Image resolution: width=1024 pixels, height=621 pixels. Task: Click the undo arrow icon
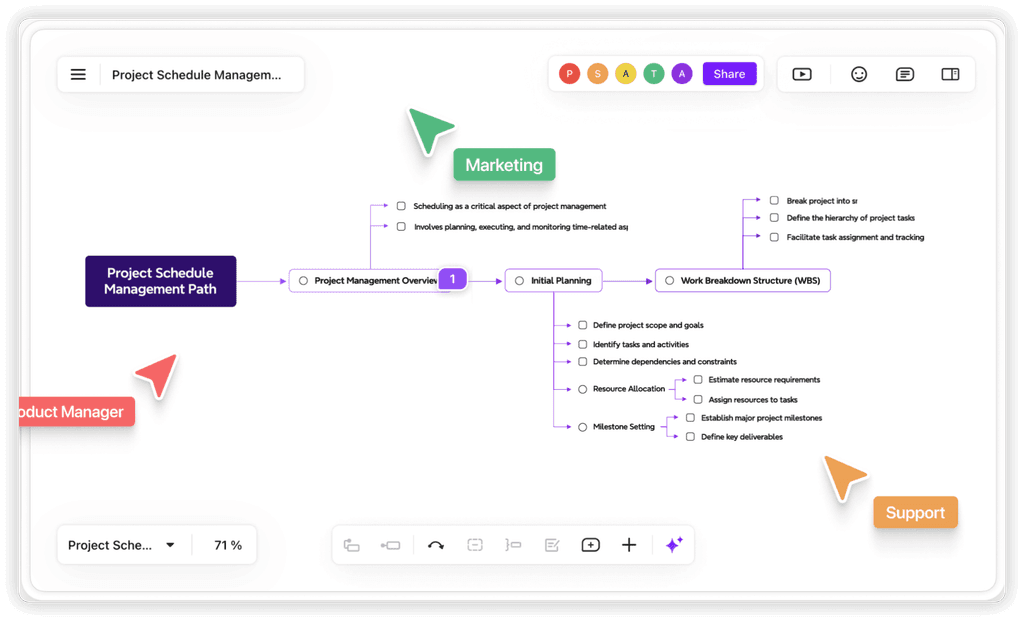coord(436,545)
